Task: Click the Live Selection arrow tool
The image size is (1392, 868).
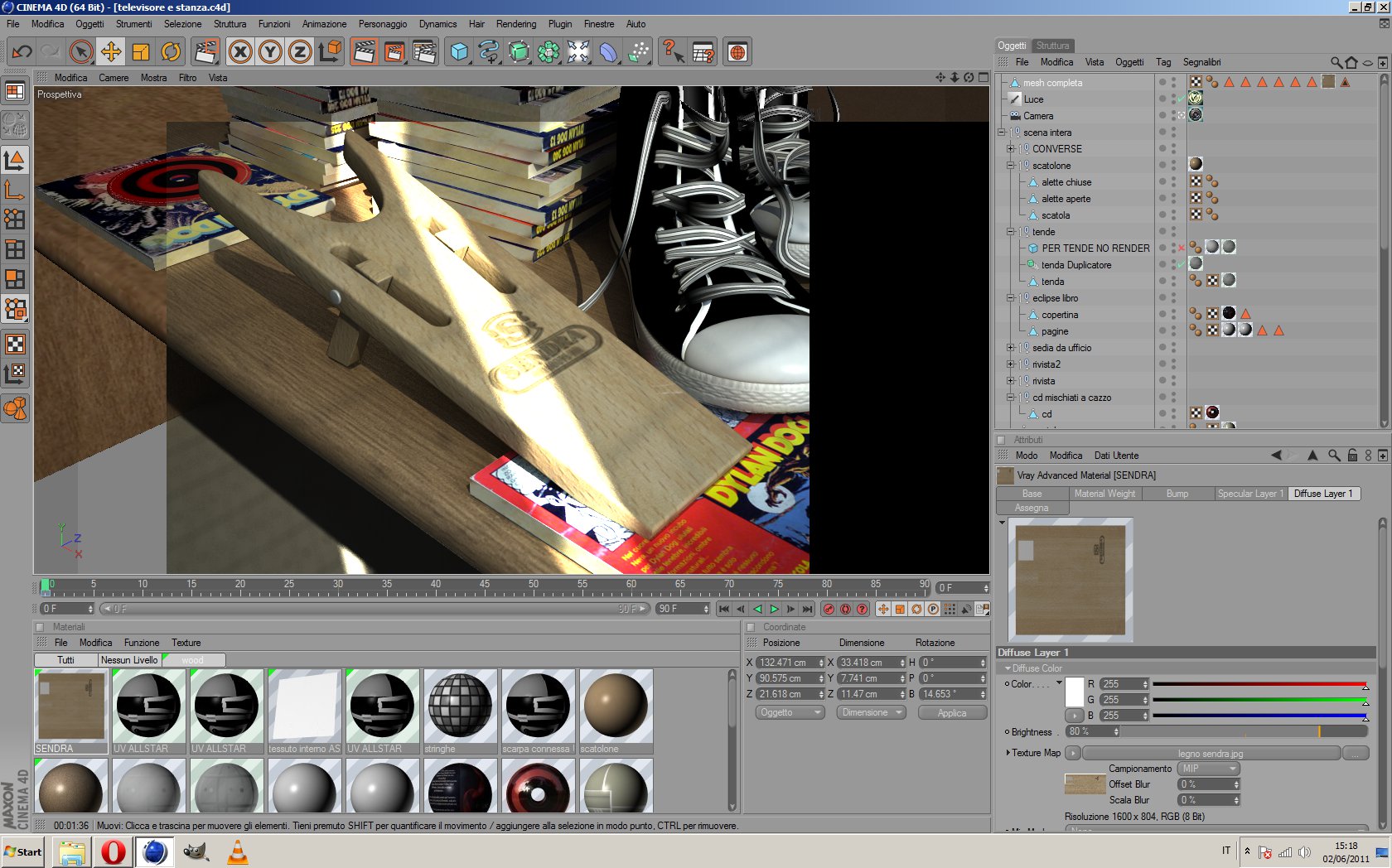Action: click(80, 52)
